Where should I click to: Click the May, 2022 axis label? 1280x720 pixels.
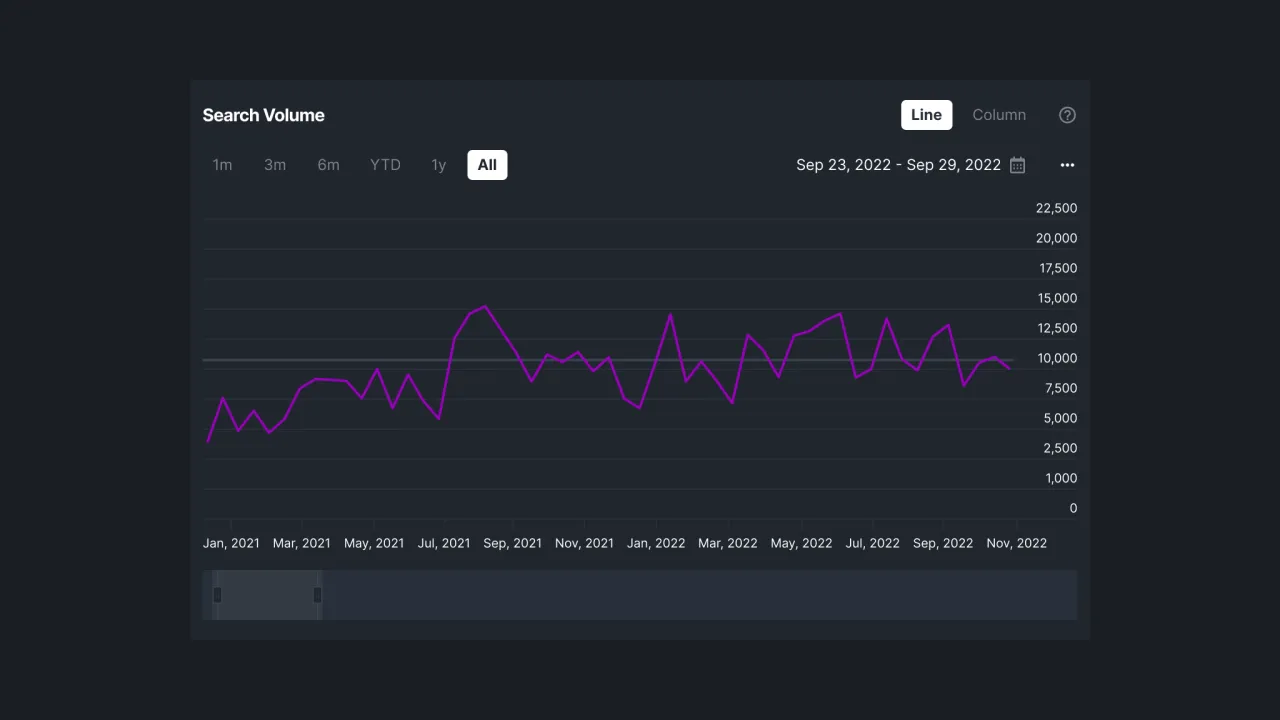tap(801, 543)
